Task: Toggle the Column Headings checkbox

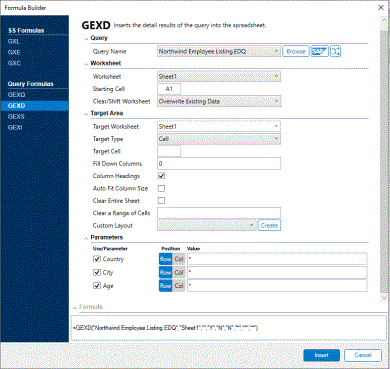Action: (161, 176)
